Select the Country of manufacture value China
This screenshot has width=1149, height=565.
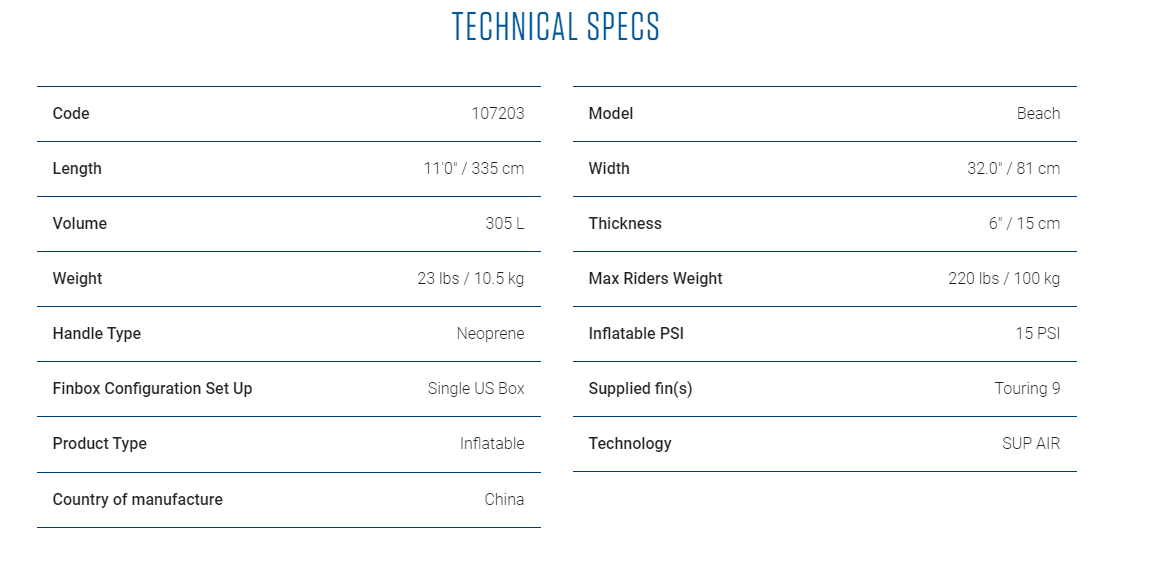pyautogui.click(x=504, y=499)
